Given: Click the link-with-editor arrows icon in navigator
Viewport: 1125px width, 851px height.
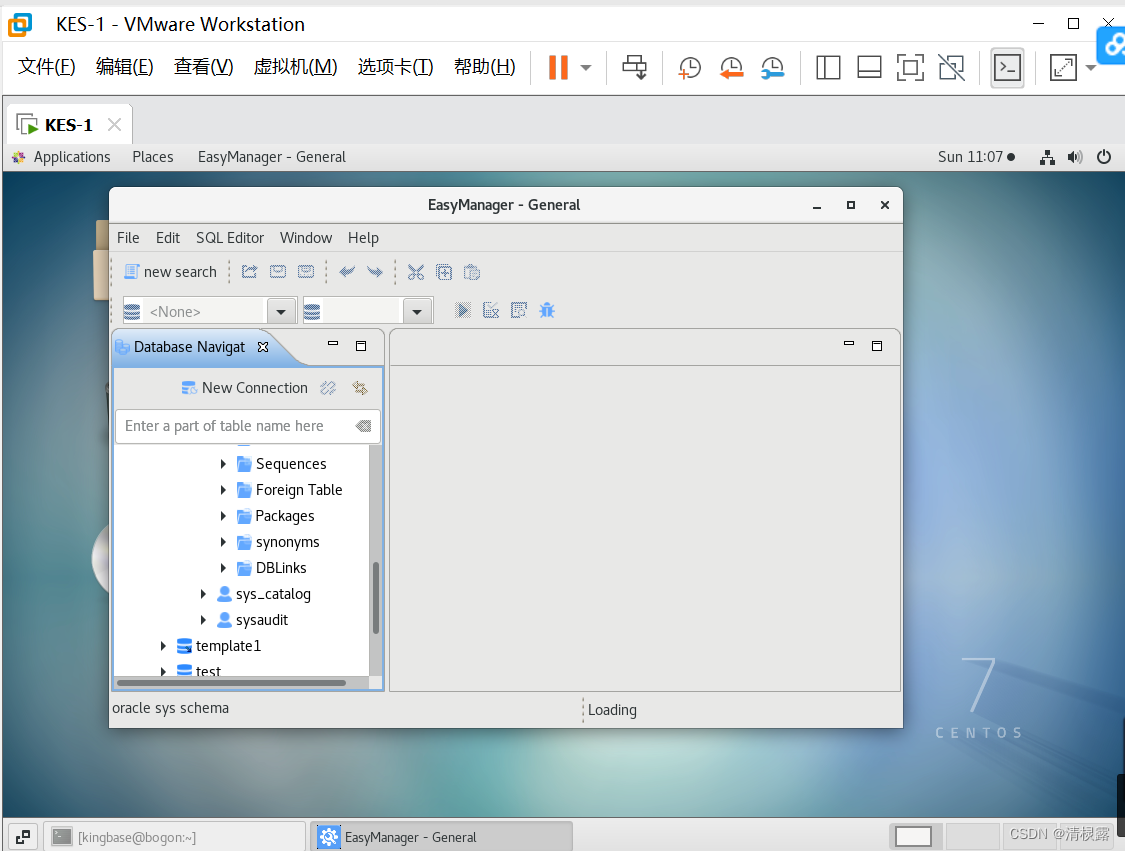Looking at the screenshot, I should 360,388.
